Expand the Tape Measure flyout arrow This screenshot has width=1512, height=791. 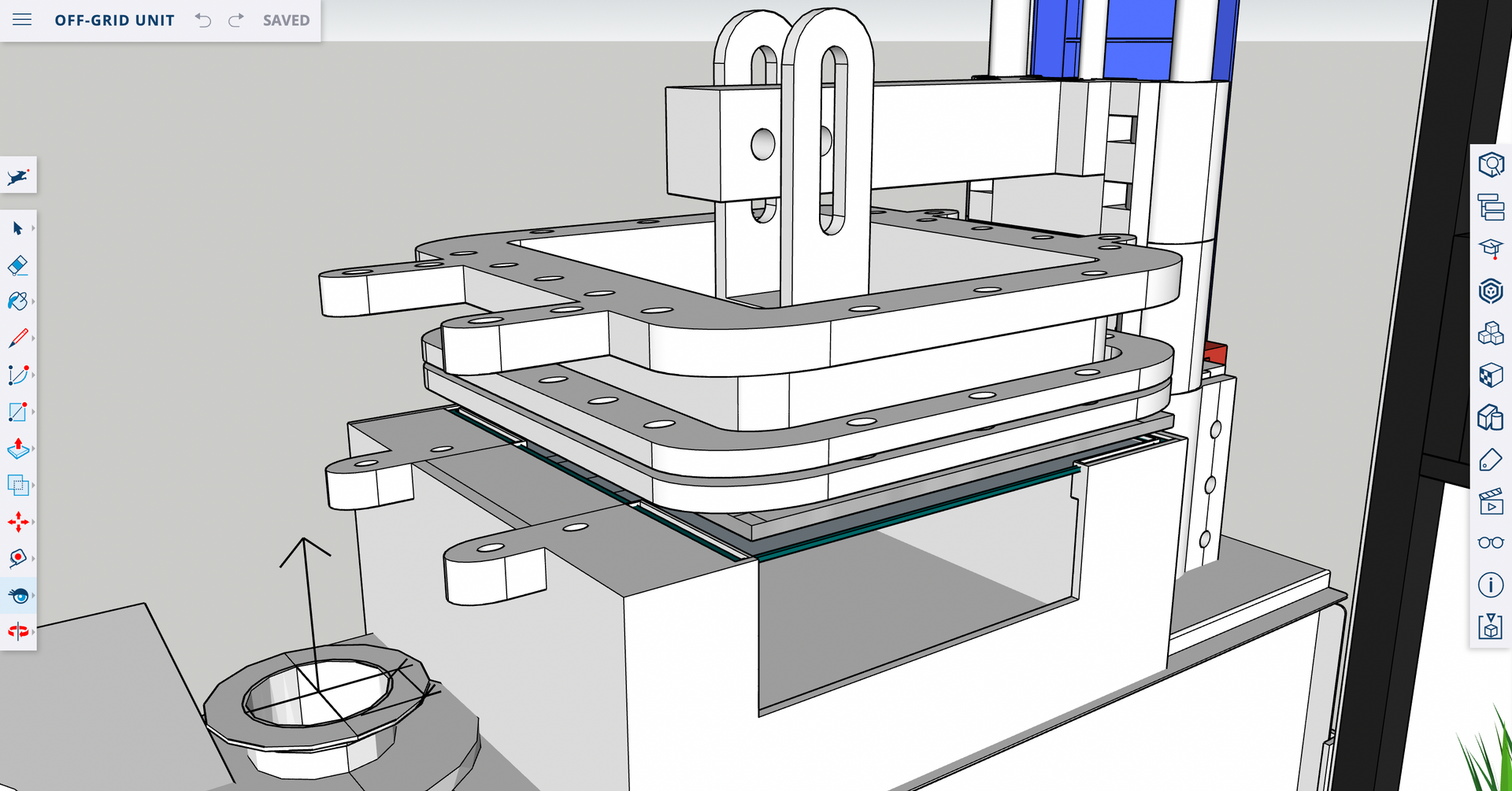pyautogui.click(x=33, y=558)
